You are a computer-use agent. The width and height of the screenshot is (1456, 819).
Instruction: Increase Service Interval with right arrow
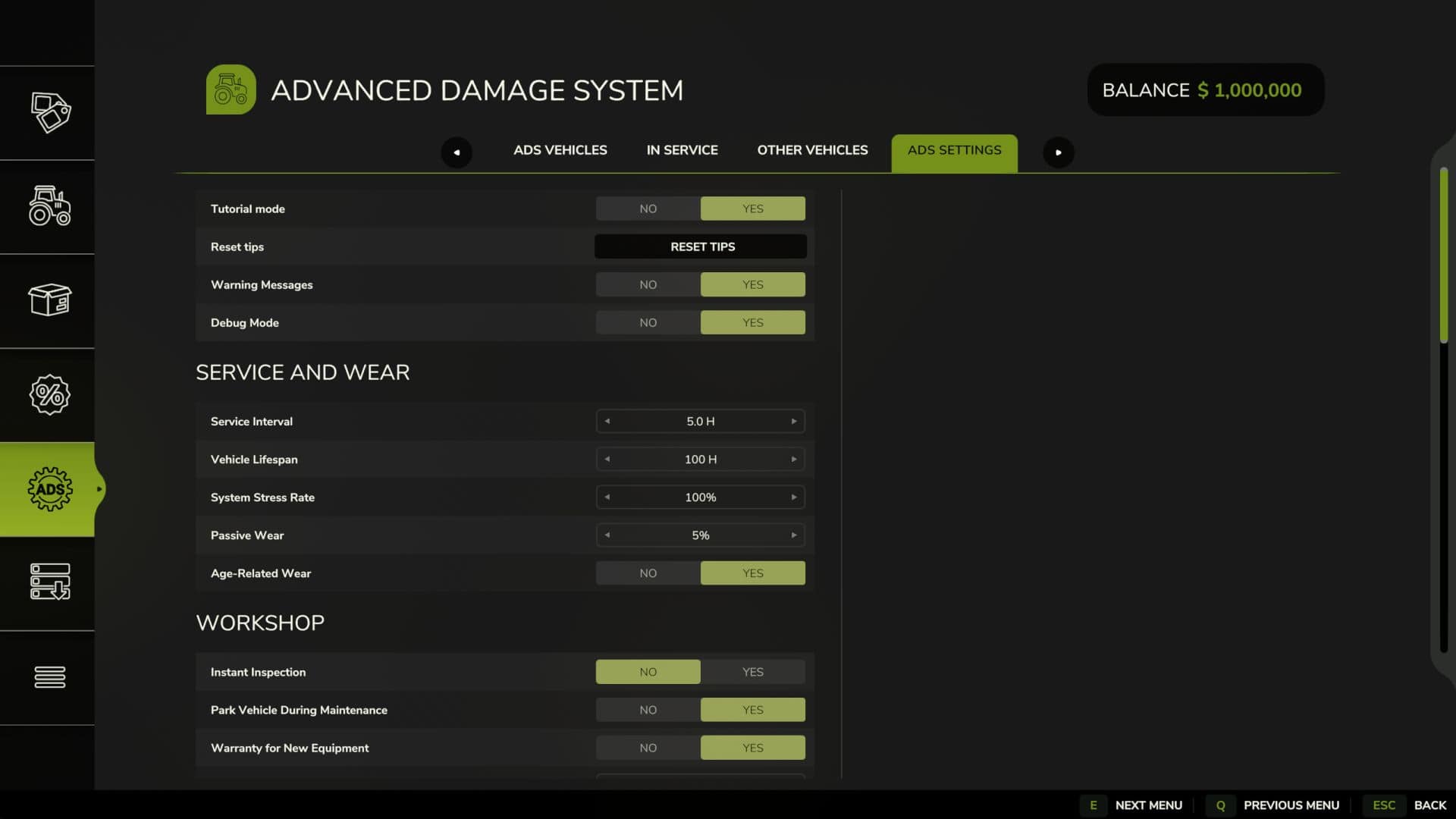(x=794, y=422)
